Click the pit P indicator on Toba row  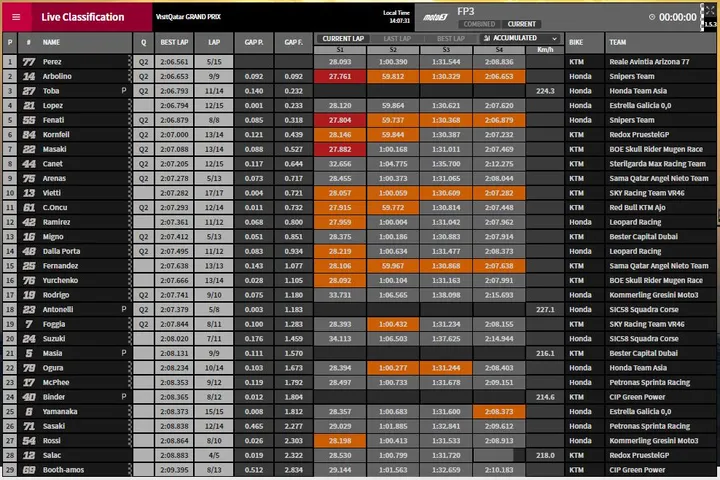point(124,90)
